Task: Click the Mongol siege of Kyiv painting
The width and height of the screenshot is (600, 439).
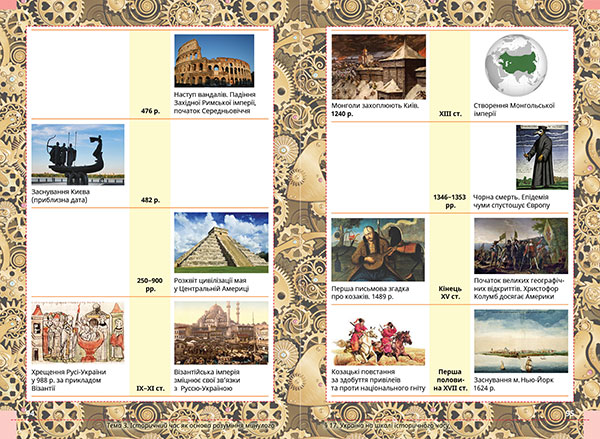Action: click(x=379, y=67)
